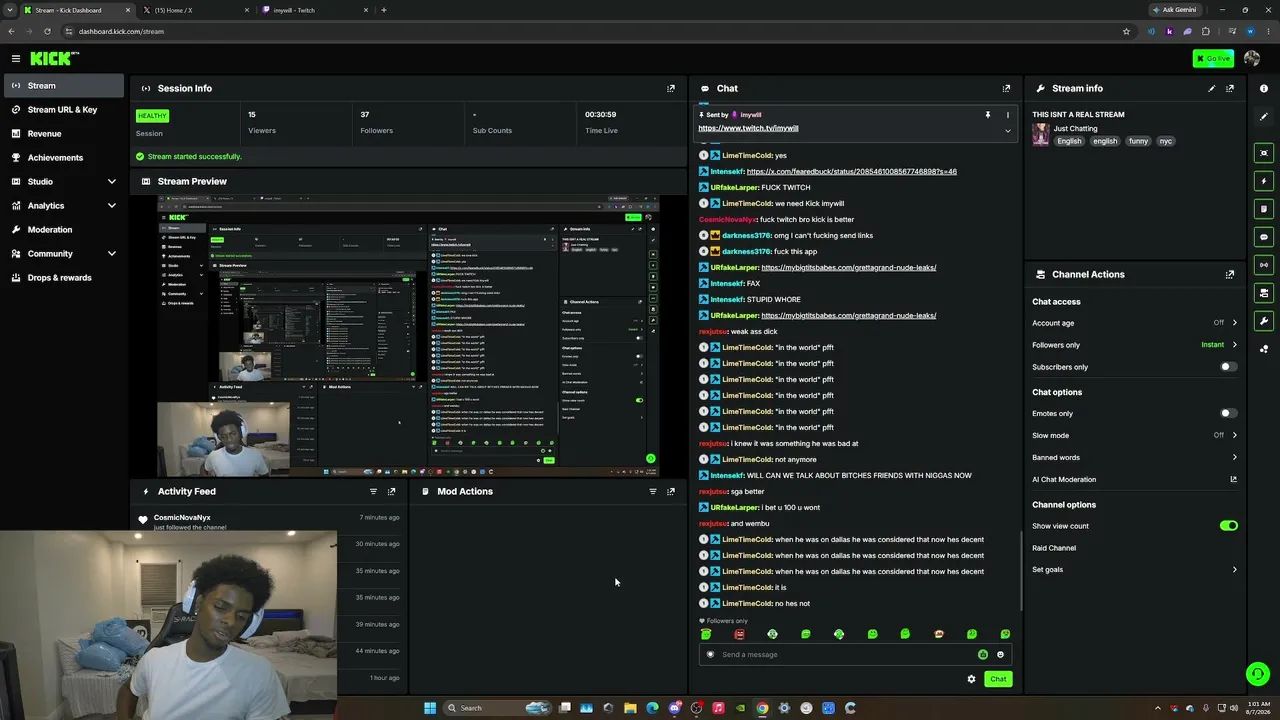Viewport: 1280px width, 720px height.
Task: Open the pinned twitch.tv/imywill link
Action: tap(748, 128)
